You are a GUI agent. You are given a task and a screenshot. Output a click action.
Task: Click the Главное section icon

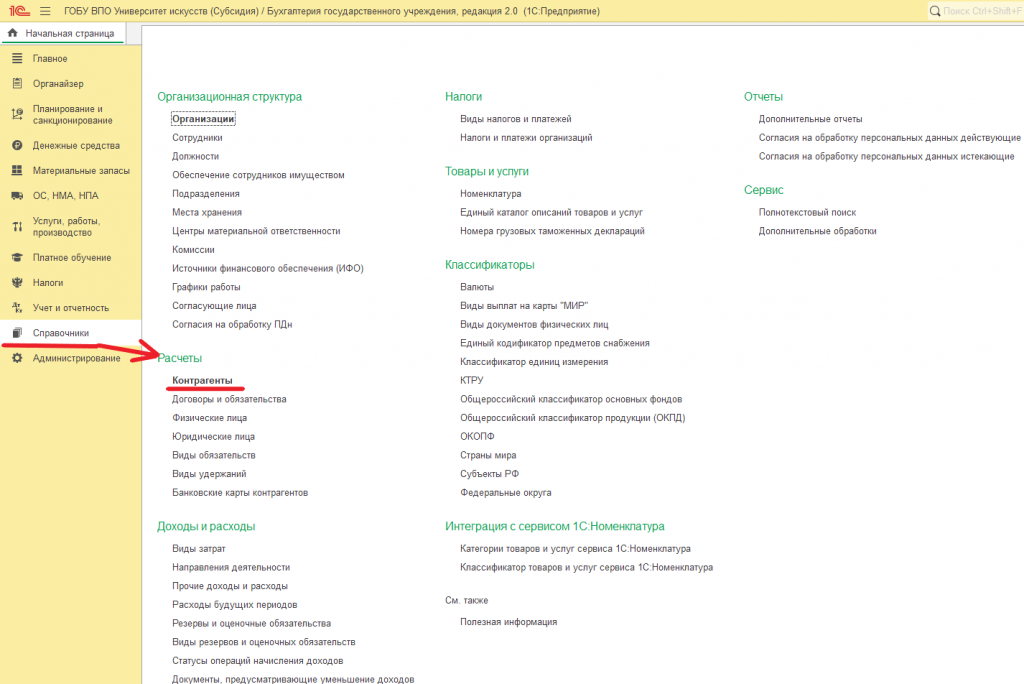pos(17,59)
